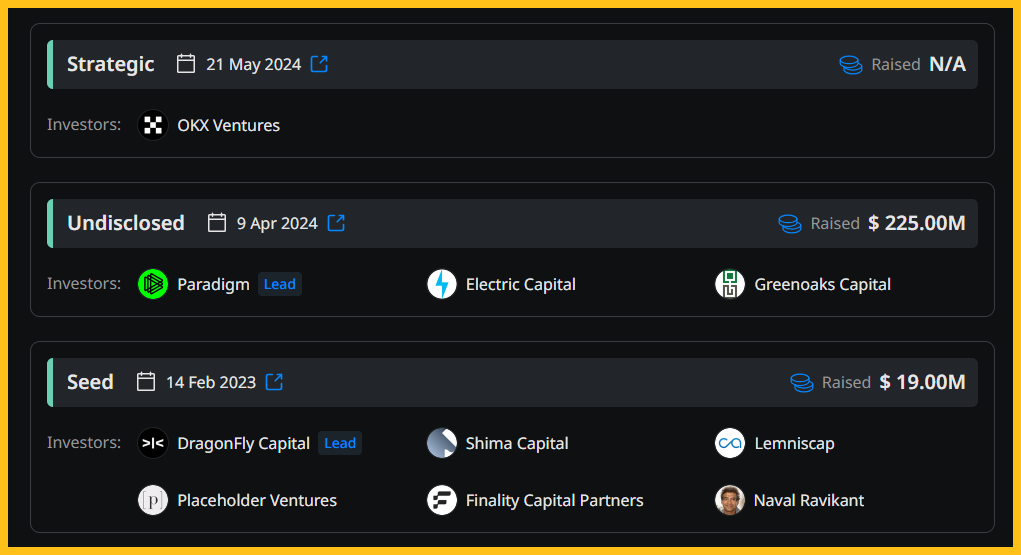The width and height of the screenshot is (1021, 555).
Task: Click the Lead badge beside DragonFly Capital
Action: (x=340, y=443)
